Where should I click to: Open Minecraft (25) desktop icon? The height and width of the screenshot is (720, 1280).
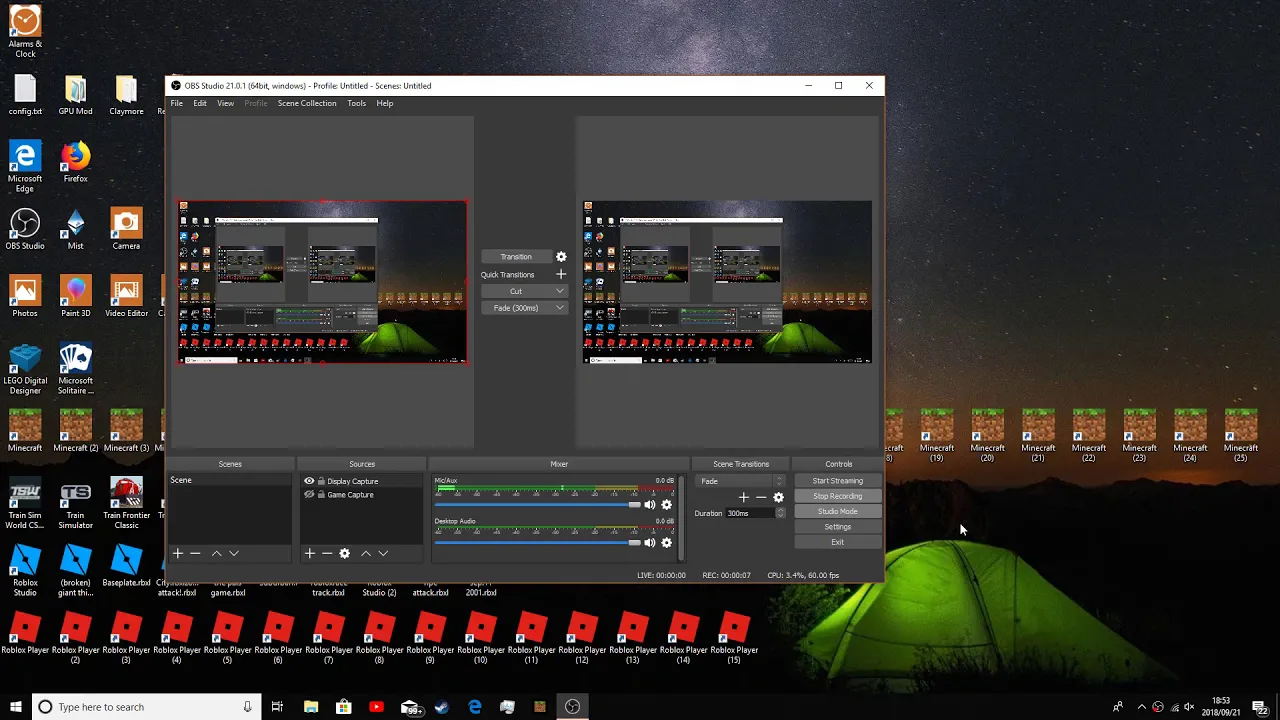click(1240, 435)
